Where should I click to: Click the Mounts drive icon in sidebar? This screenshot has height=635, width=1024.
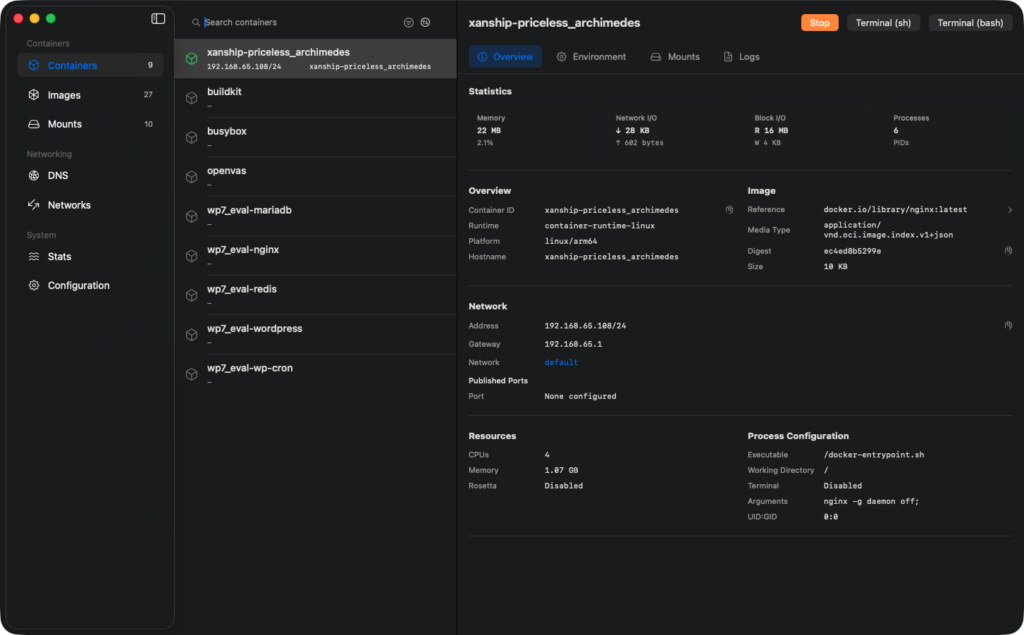click(34, 124)
